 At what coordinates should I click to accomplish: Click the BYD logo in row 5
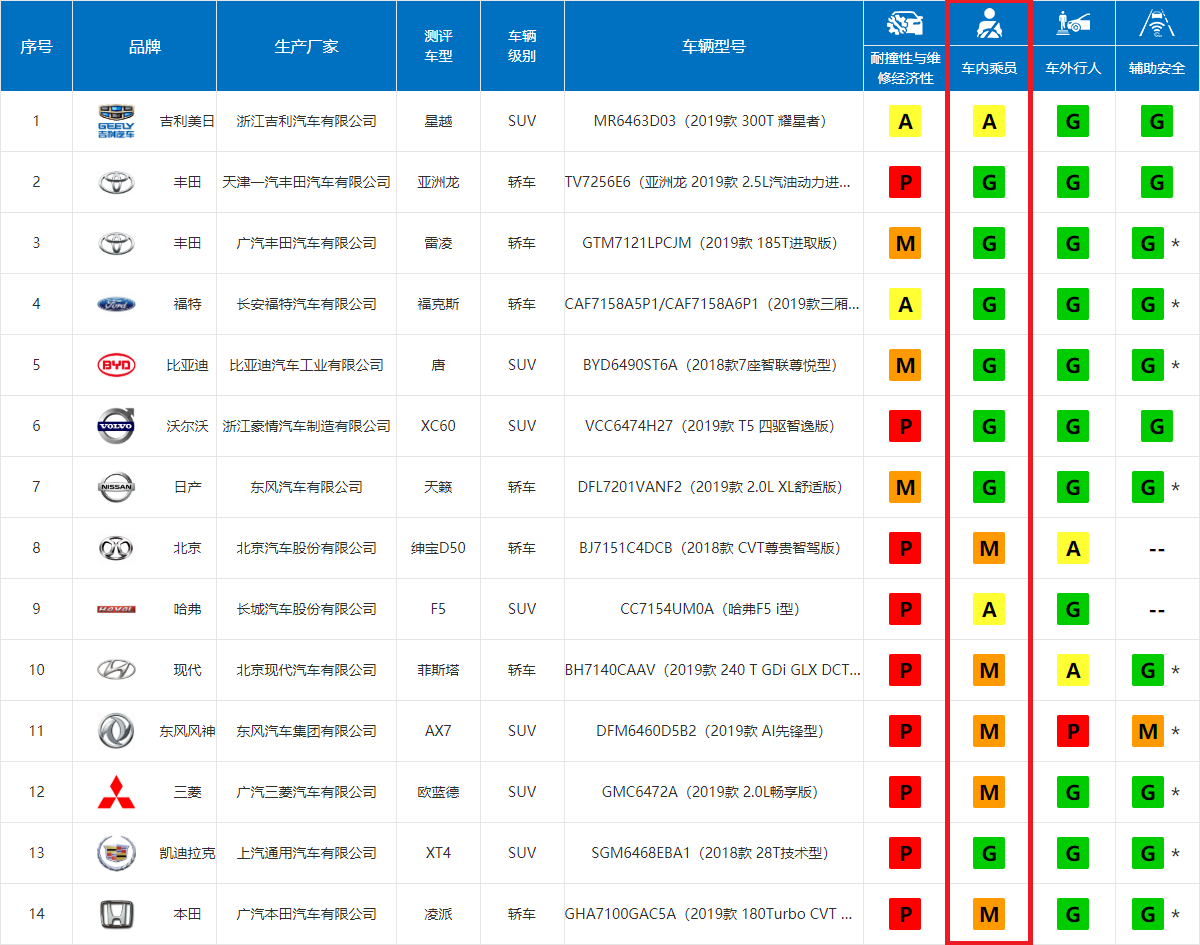coord(116,365)
